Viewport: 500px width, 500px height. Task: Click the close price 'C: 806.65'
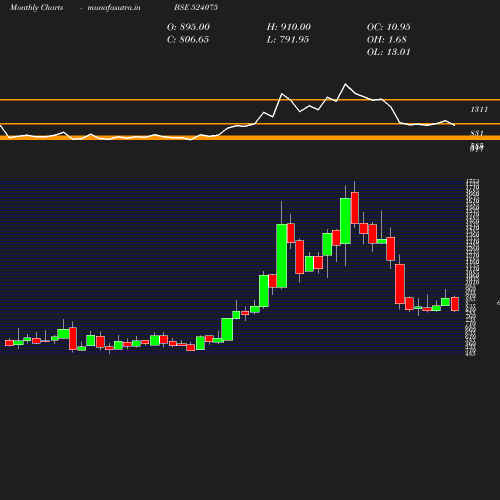point(188,40)
